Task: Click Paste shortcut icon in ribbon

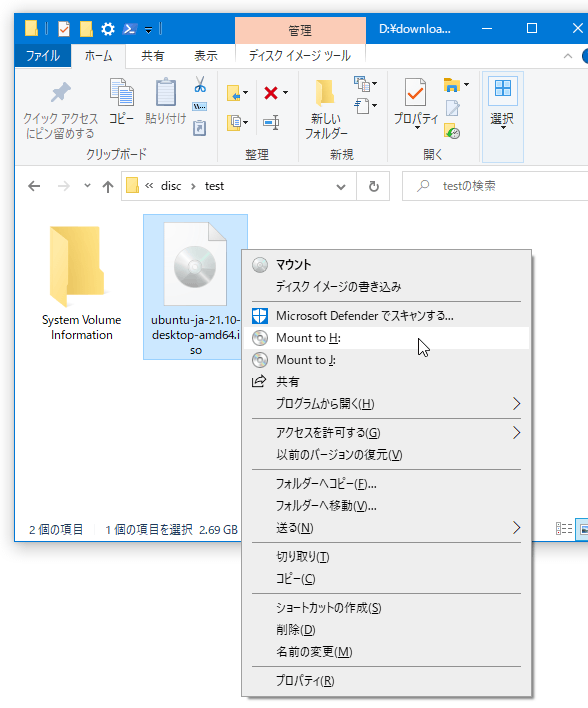Action: tap(200, 128)
